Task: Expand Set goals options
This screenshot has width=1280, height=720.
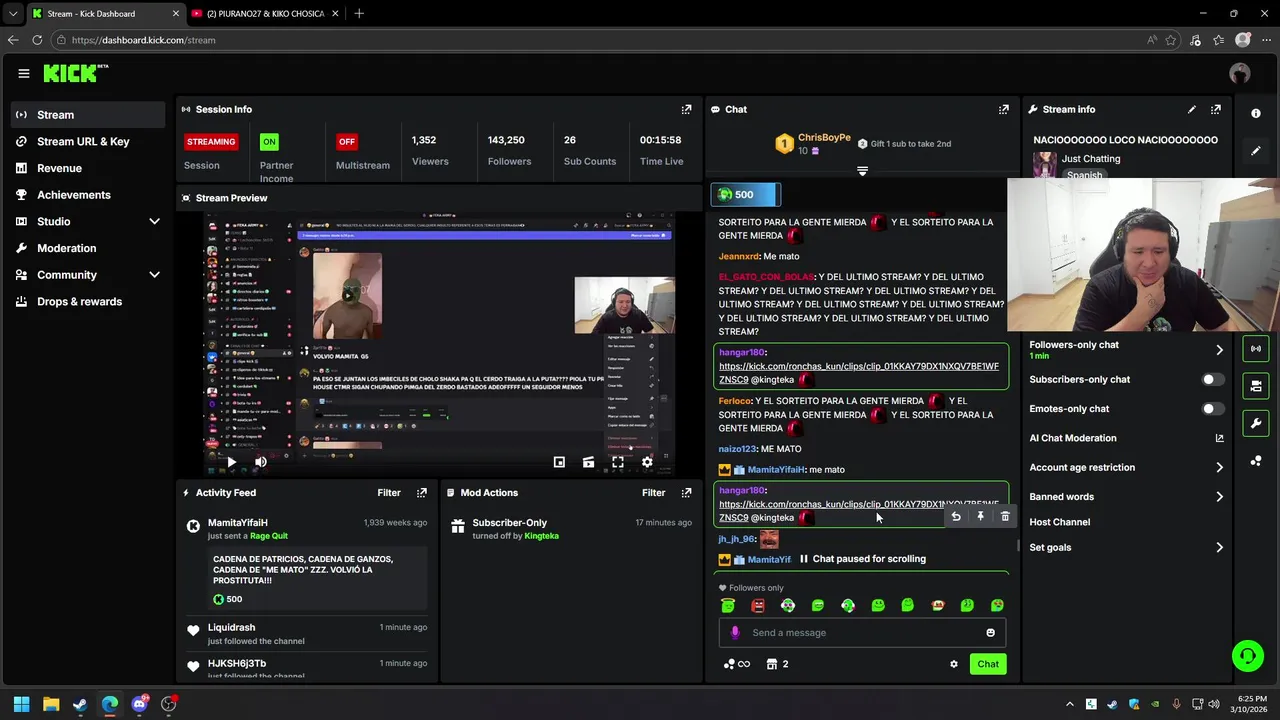Action: pyautogui.click(x=1219, y=547)
